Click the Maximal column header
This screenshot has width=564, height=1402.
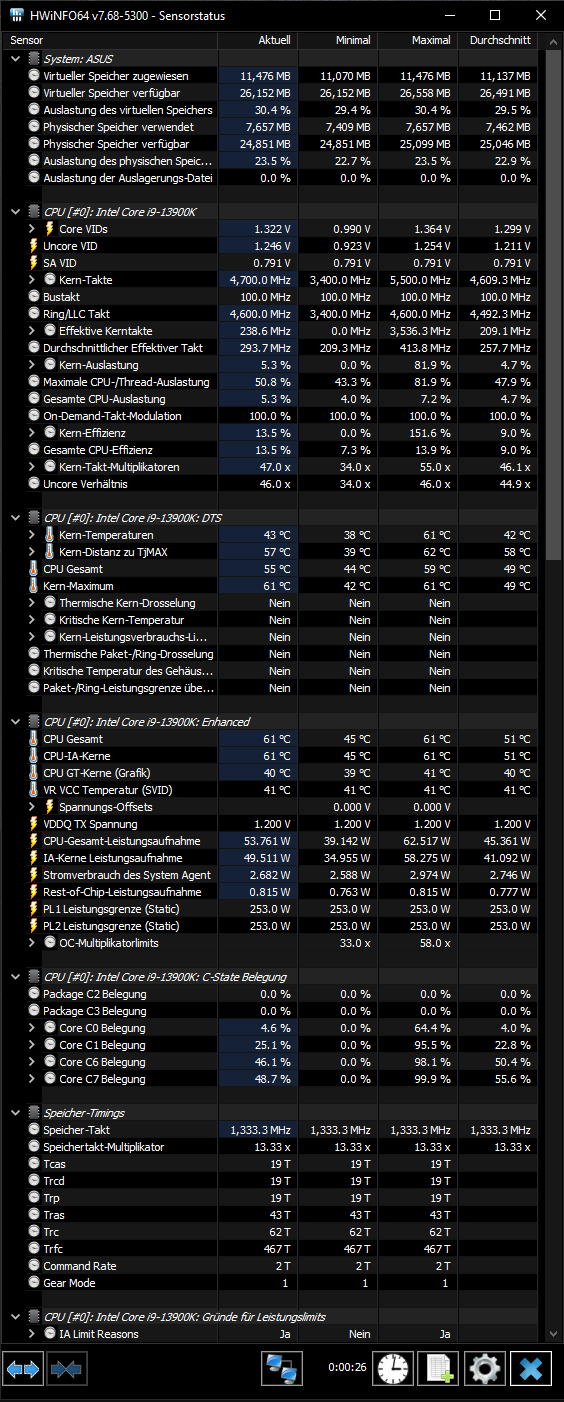click(x=417, y=40)
